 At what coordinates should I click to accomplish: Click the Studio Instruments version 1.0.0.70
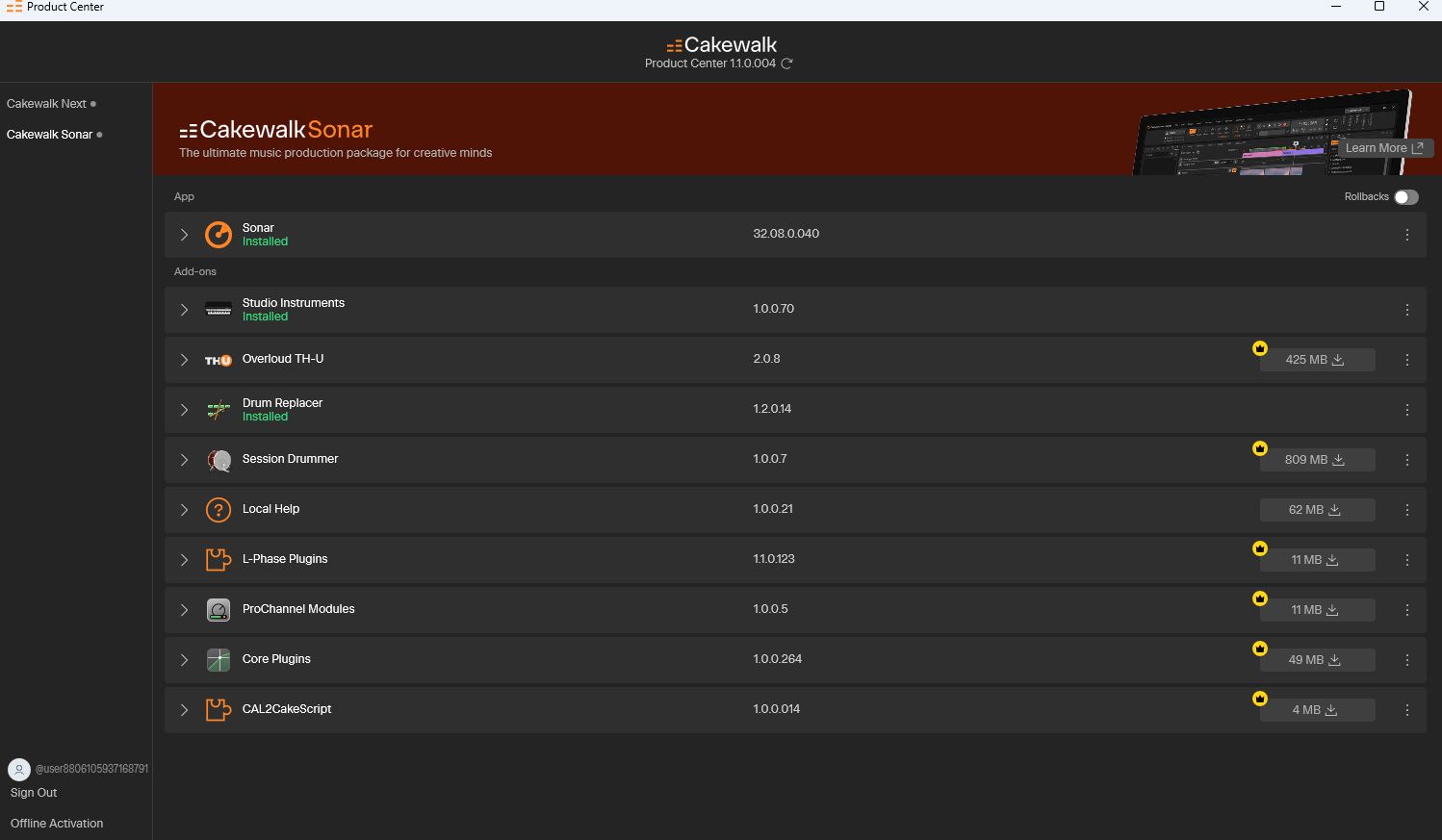pos(774,309)
